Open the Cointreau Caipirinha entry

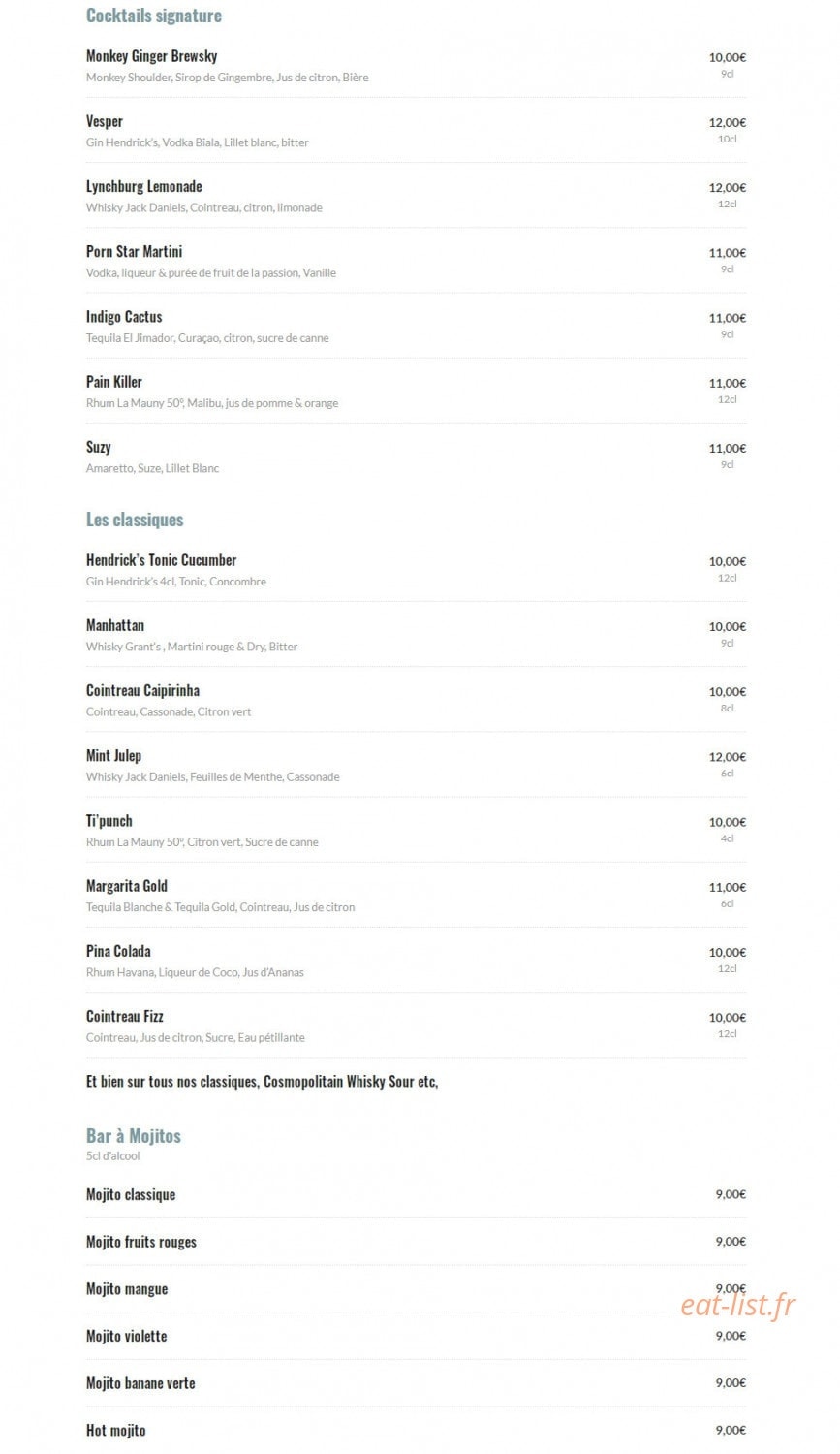[143, 690]
